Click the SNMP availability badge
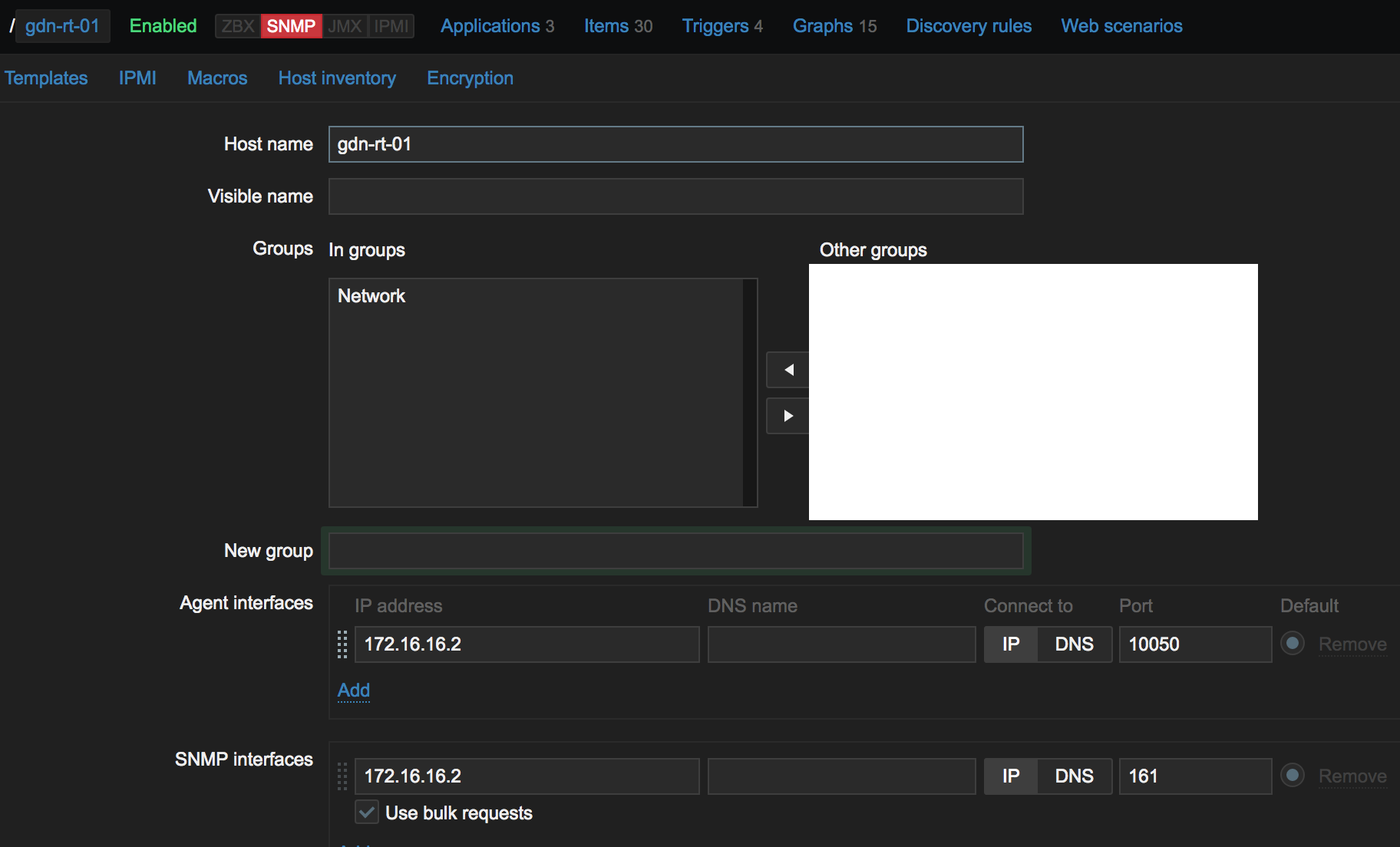 coord(291,26)
